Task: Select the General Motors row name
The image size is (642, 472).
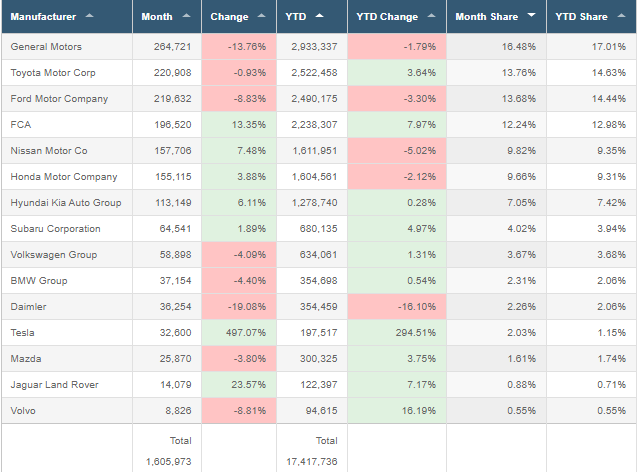Action: point(46,47)
